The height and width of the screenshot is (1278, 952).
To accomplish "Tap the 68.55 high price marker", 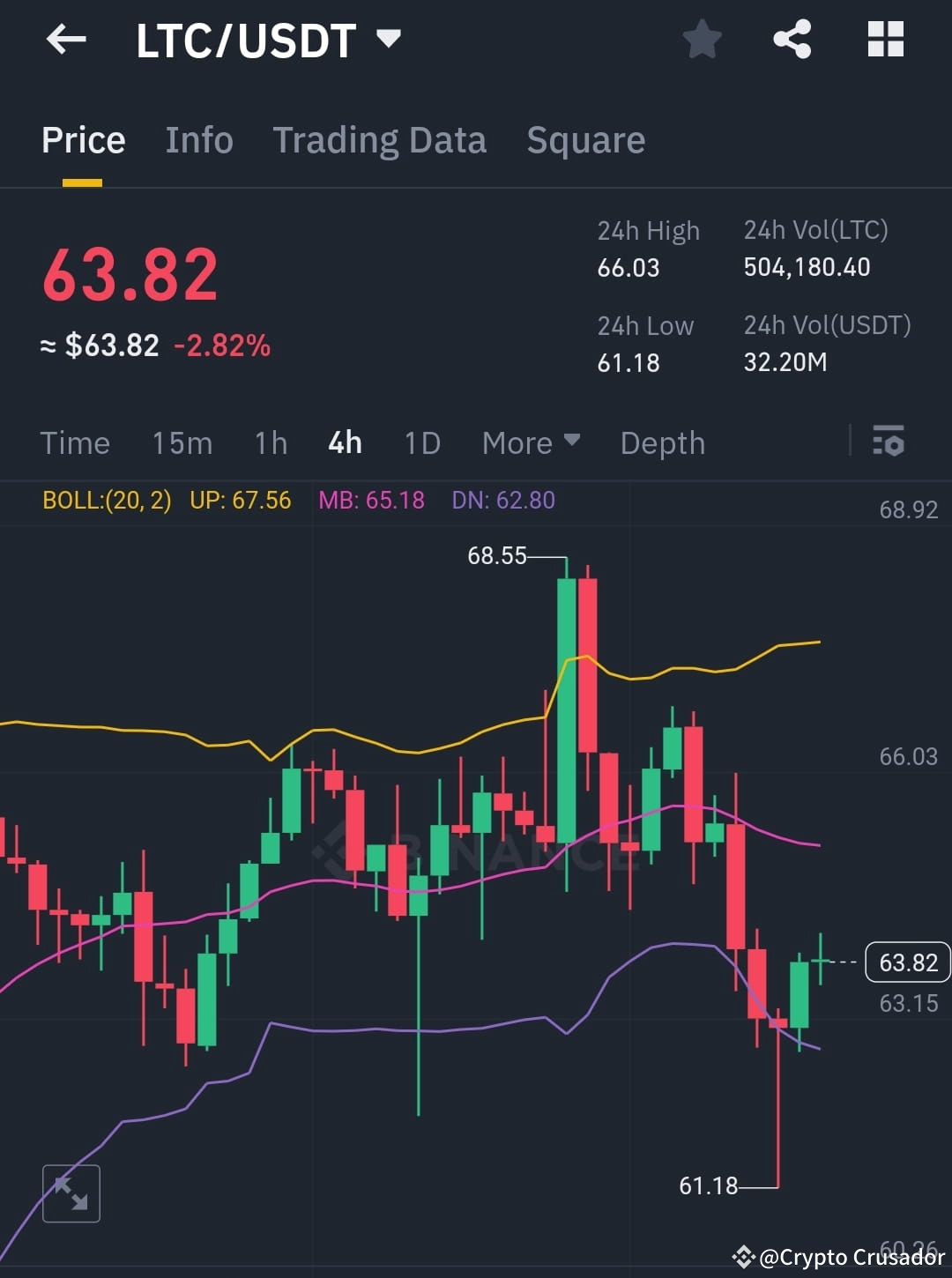I will tap(497, 556).
